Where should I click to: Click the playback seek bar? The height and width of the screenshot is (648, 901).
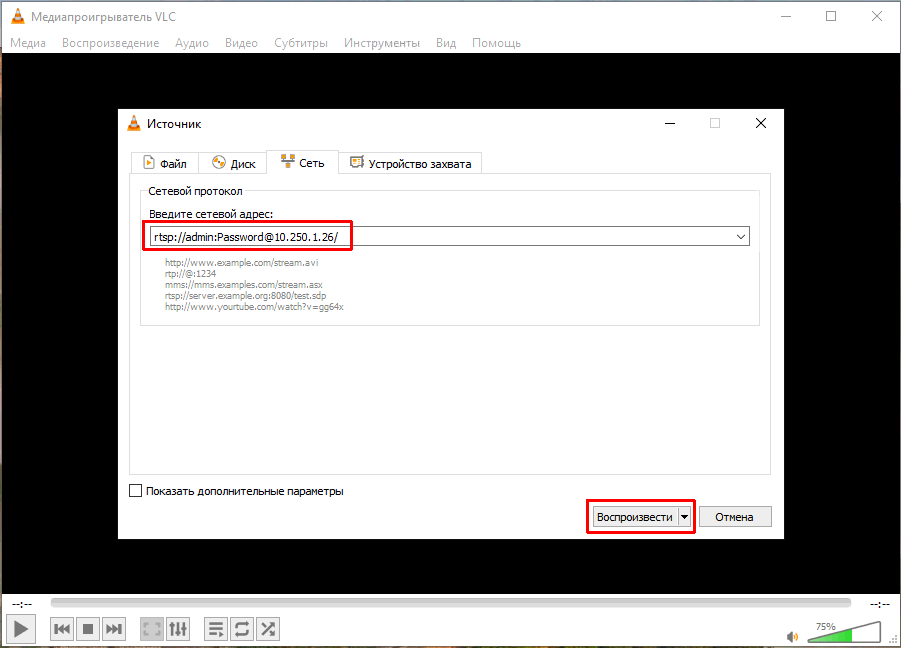[450, 603]
